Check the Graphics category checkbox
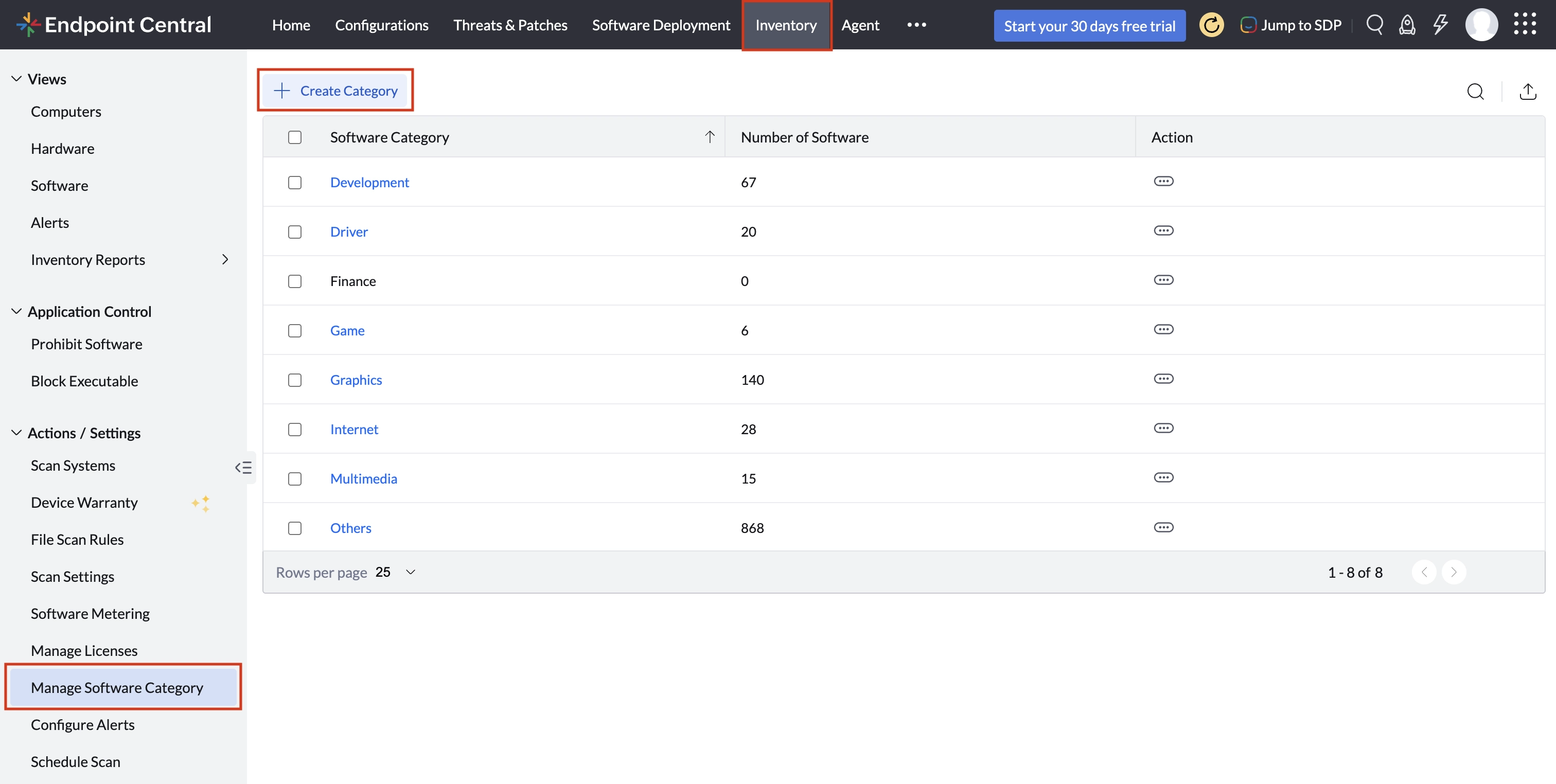This screenshot has height=784, width=1556. (295, 380)
